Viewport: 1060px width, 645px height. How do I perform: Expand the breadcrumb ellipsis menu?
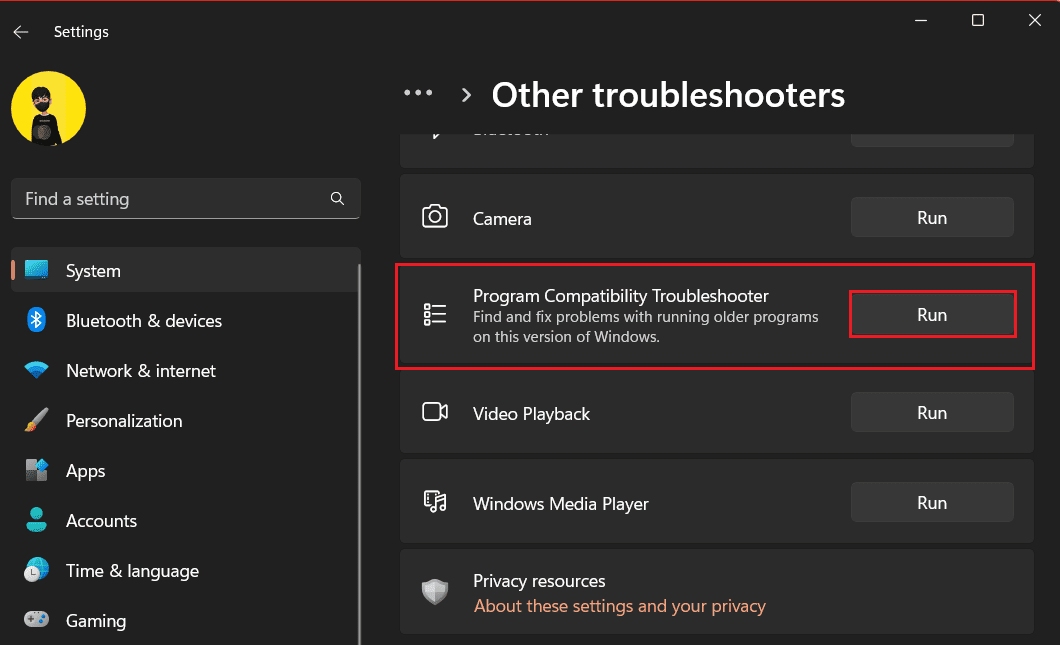click(x=418, y=93)
